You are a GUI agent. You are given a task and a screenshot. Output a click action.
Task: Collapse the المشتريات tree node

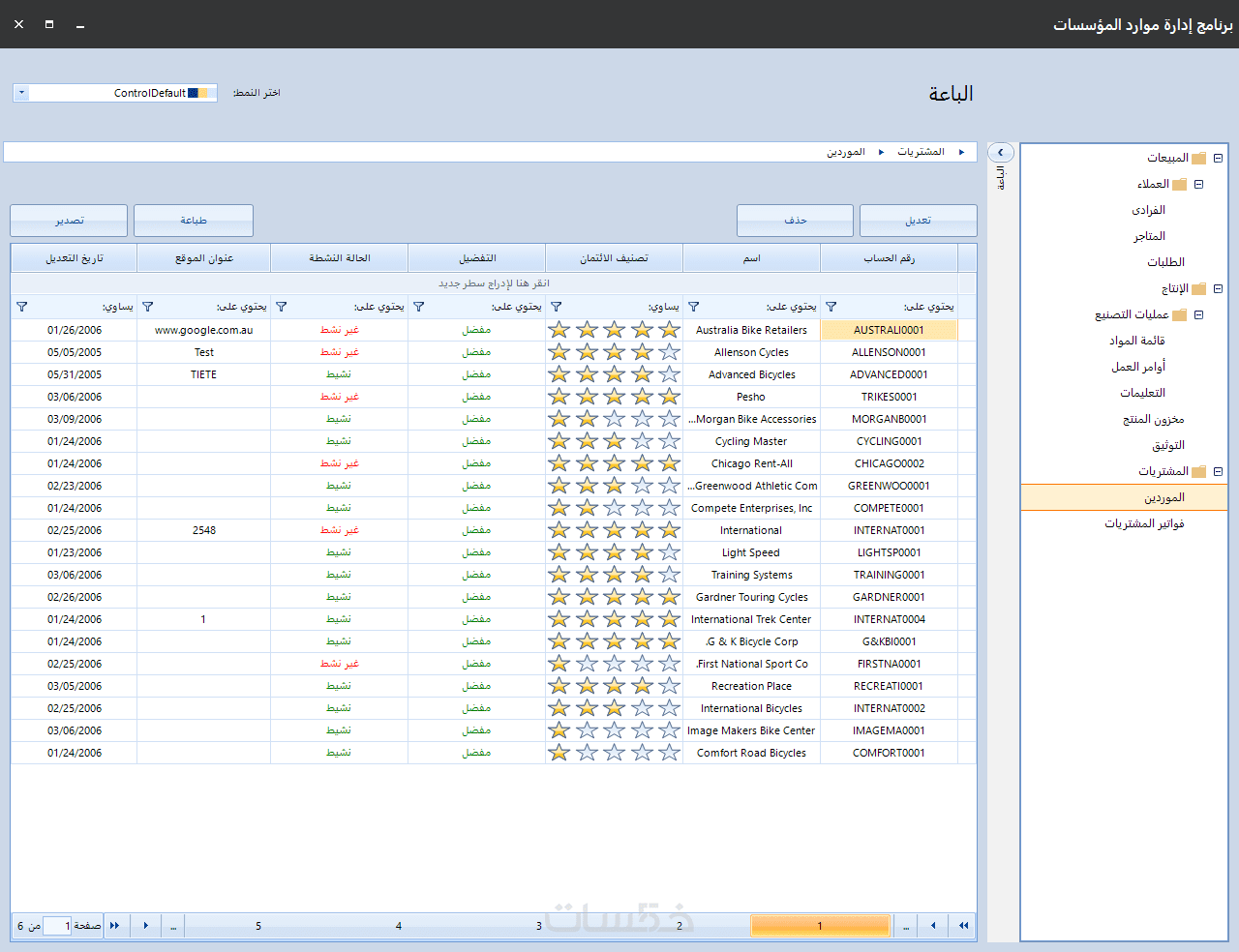[1218, 471]
